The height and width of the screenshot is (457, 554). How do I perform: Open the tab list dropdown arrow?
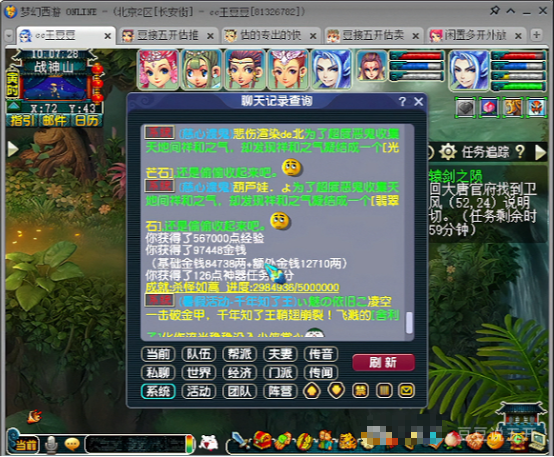[x=9, y=35]
